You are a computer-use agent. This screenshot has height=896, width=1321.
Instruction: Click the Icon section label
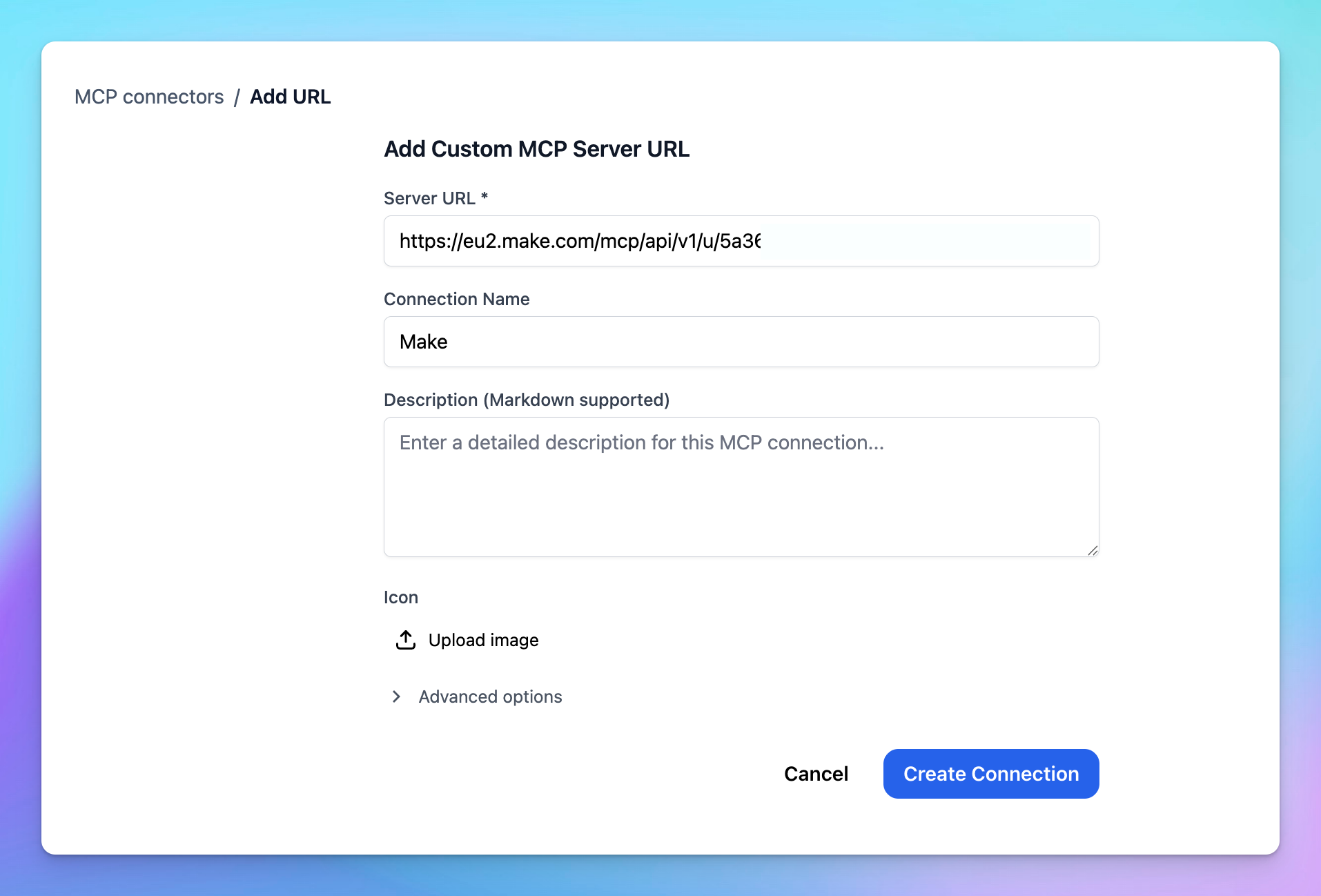tap(400, 597)
